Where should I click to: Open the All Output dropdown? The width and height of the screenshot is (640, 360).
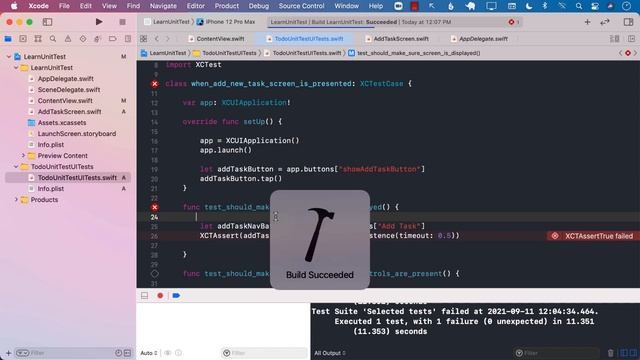click(330, 353)
